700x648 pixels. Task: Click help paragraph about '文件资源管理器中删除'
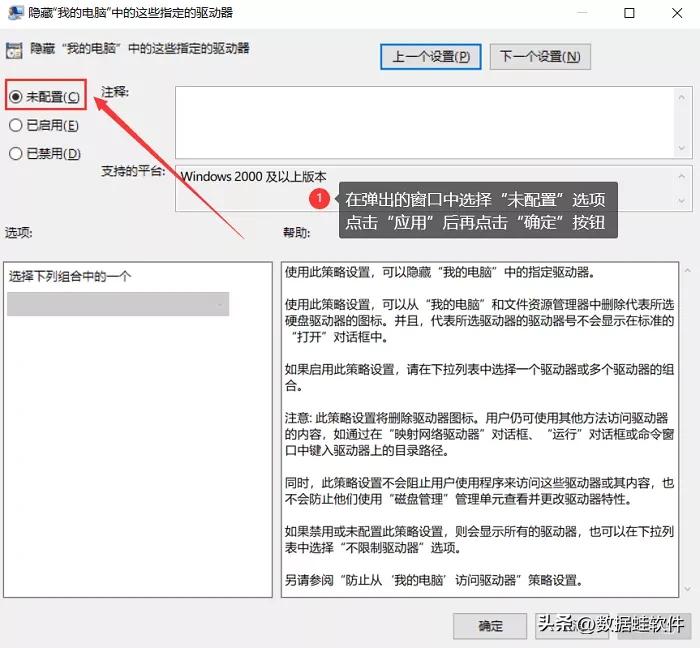pyautogui.click(x=479, y=320)
